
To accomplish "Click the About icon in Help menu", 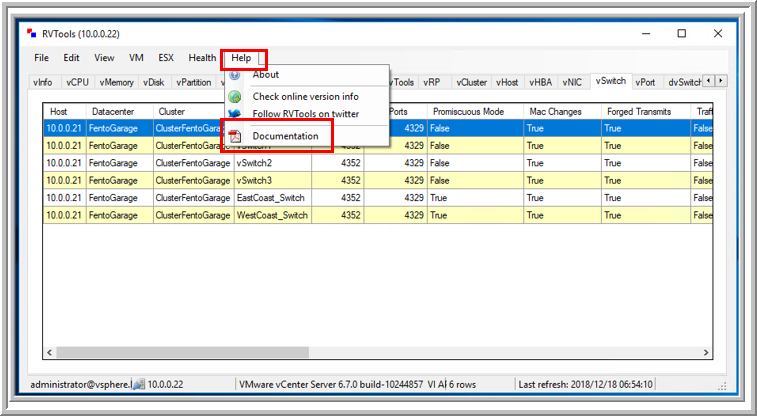I will click(x=235, y=75).
